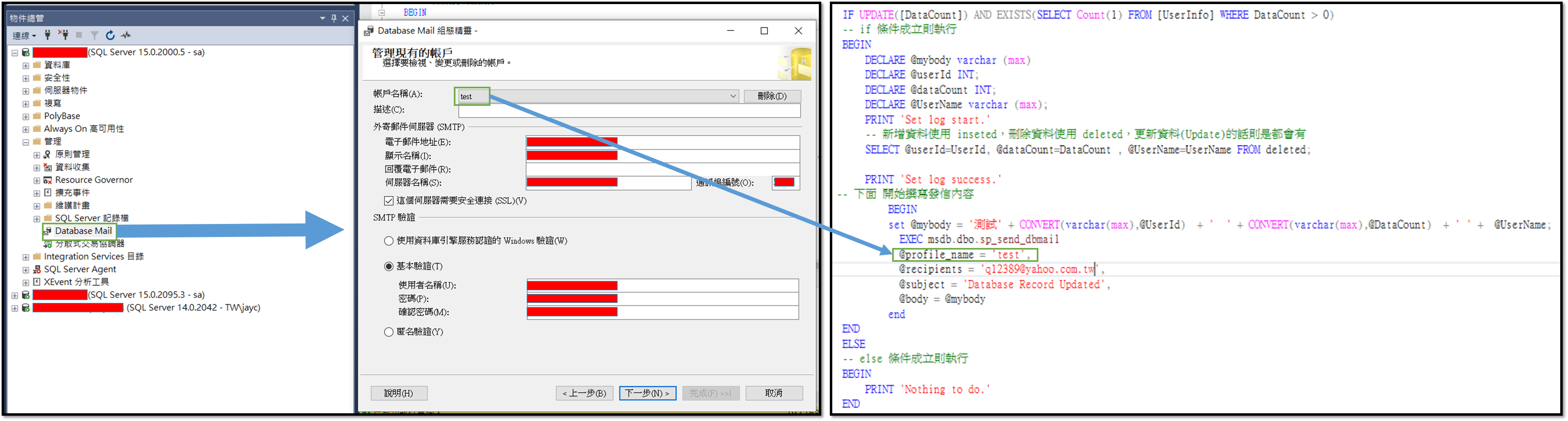Click the Disconnect plug icon in toolbar
This screenshot has height=421, width=1568.
point(63,35)
